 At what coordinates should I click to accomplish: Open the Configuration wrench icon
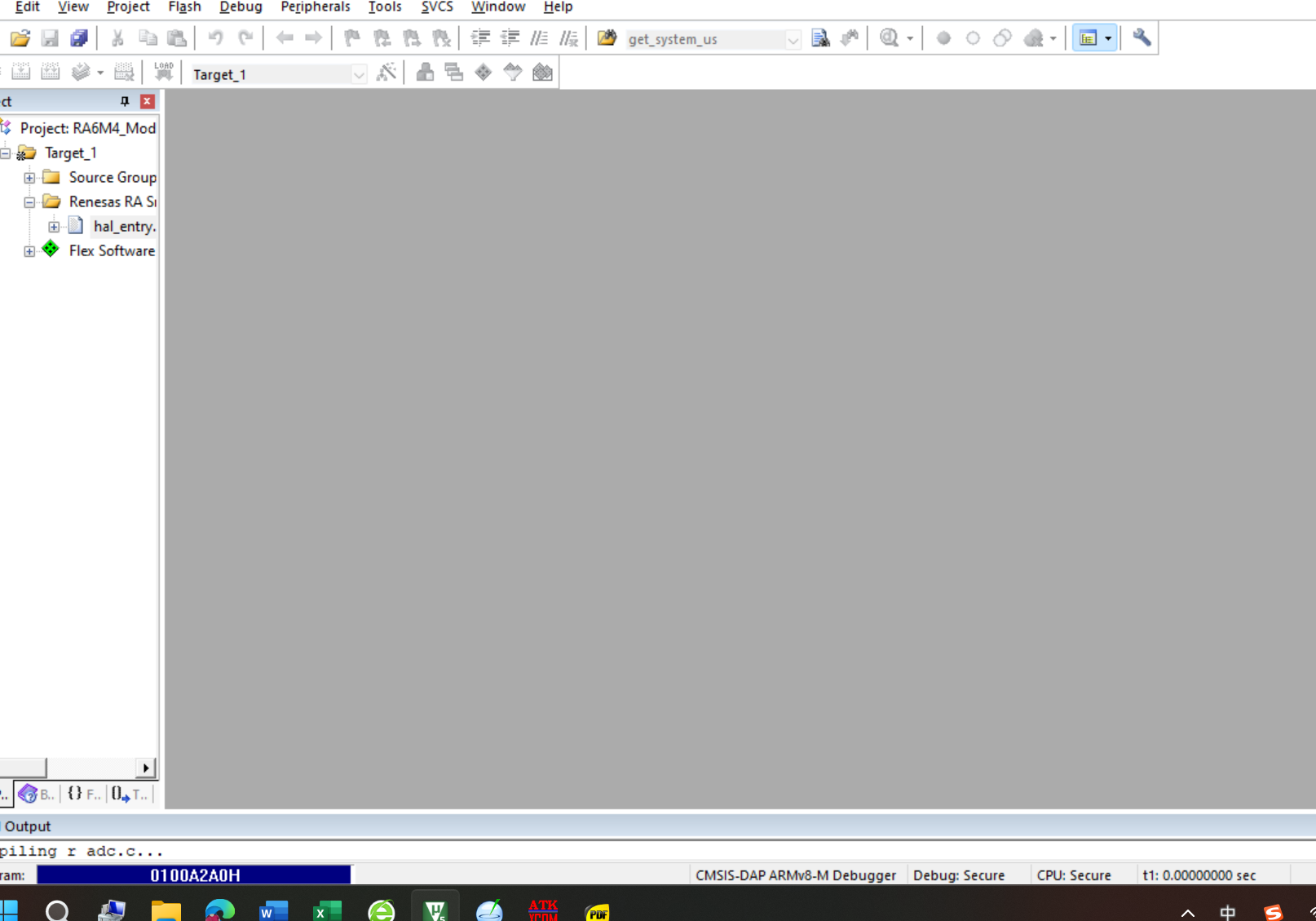[x=1142, y=38]
